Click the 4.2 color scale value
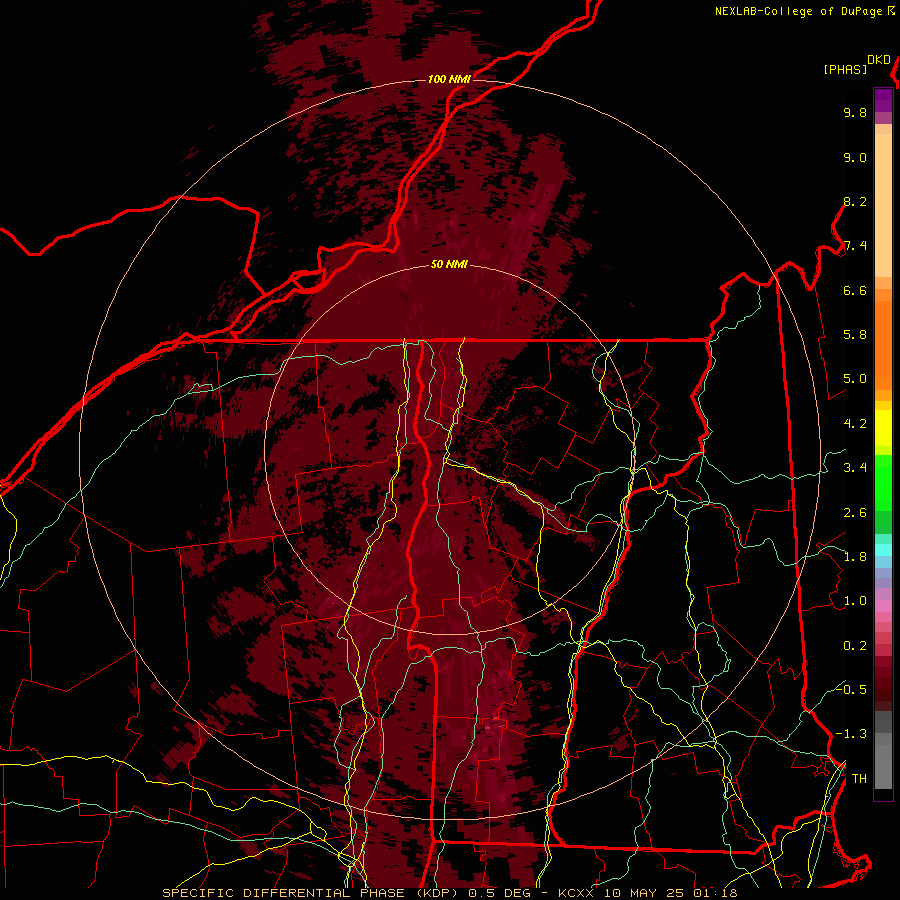 point(855,424)
